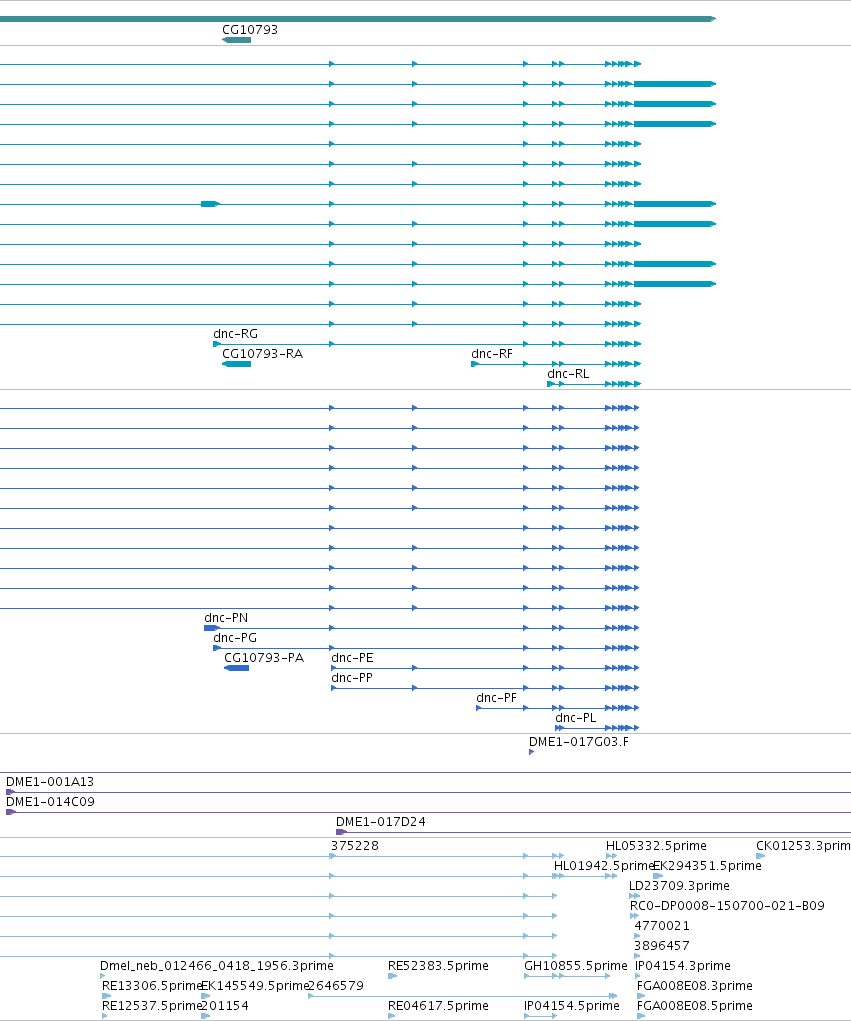Click the RE52383.5prime EST label
This screenshot has height=1021, width=851.
[x=438, y=966]
